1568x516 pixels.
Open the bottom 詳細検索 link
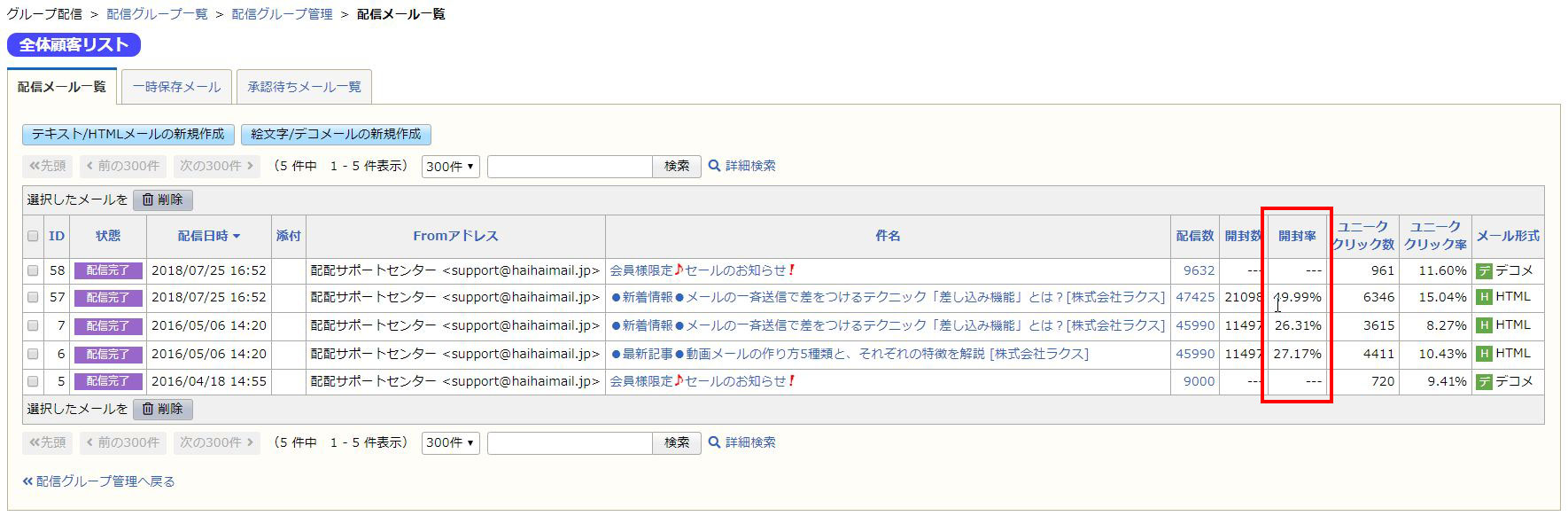750,442
